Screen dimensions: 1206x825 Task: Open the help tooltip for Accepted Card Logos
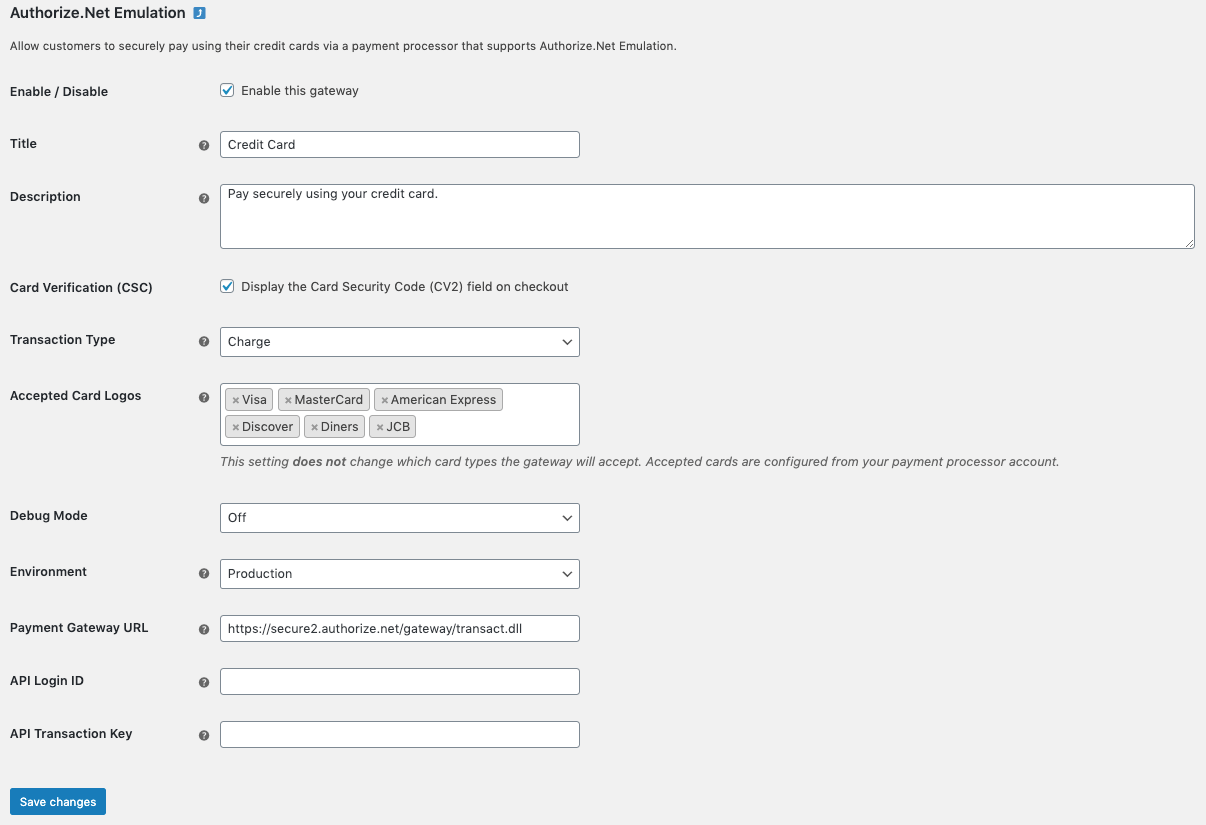click(x=204, y=397)
